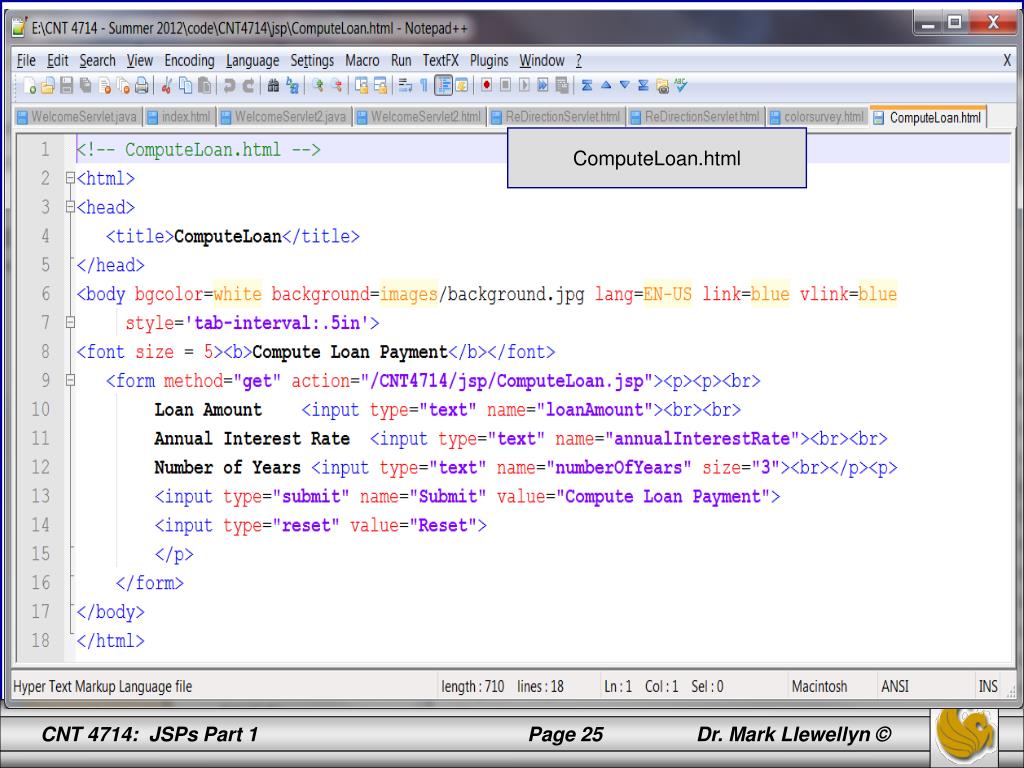Screen dimensions: 1024x768
Task: Click the stop macro recording icon
Action: click(505, 86)
